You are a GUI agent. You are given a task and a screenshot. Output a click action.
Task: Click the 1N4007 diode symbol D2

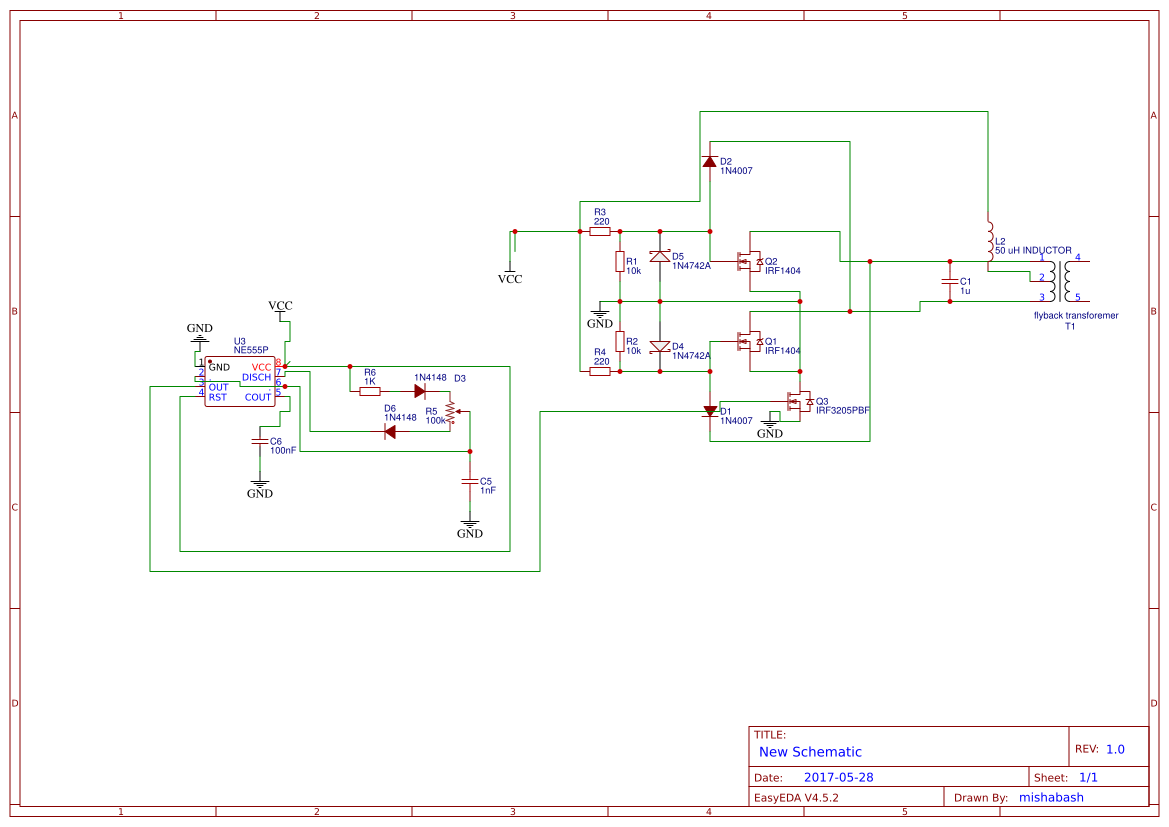click(708, 162)
